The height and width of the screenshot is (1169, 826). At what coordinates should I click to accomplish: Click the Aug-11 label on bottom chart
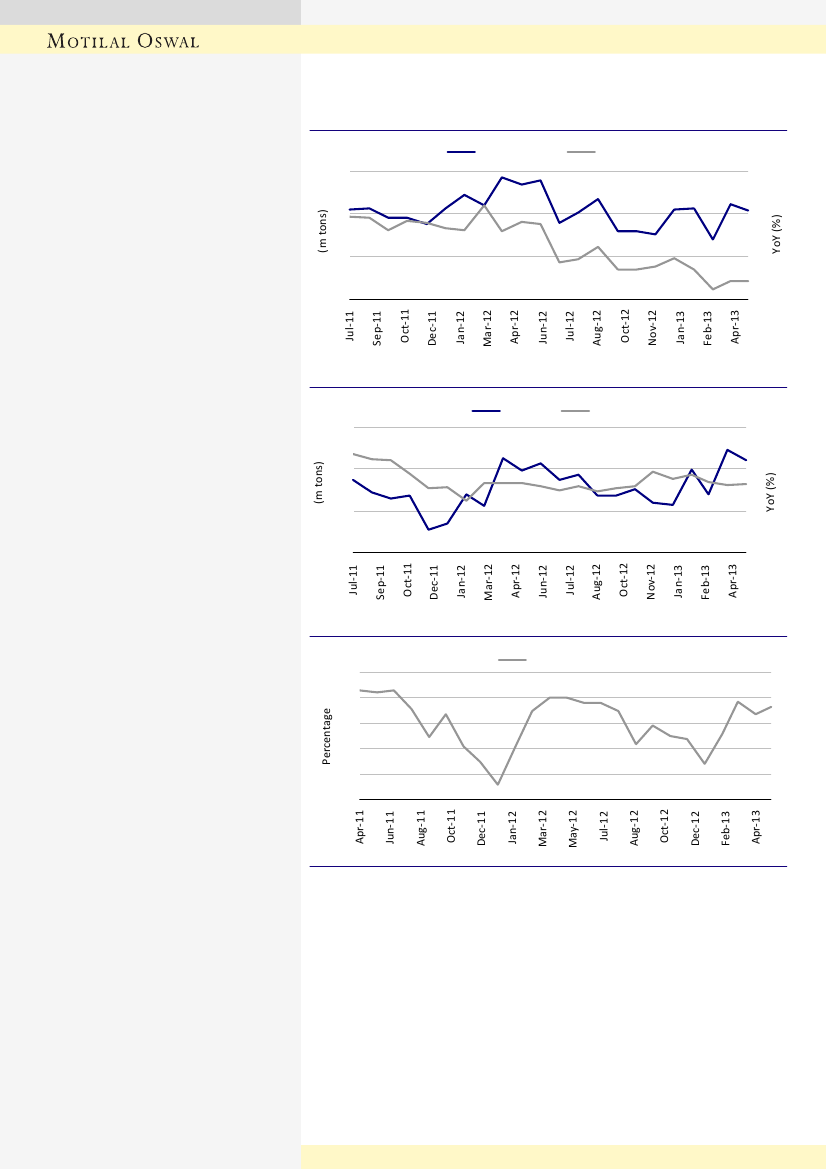coord(422,826)
